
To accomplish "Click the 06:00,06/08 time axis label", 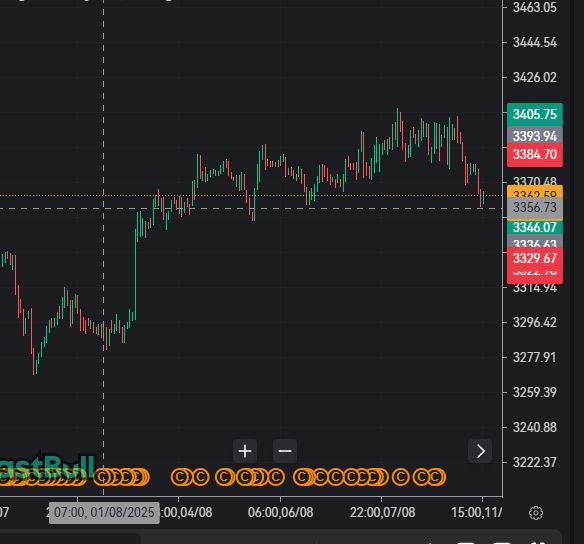I will pos(280,513).
